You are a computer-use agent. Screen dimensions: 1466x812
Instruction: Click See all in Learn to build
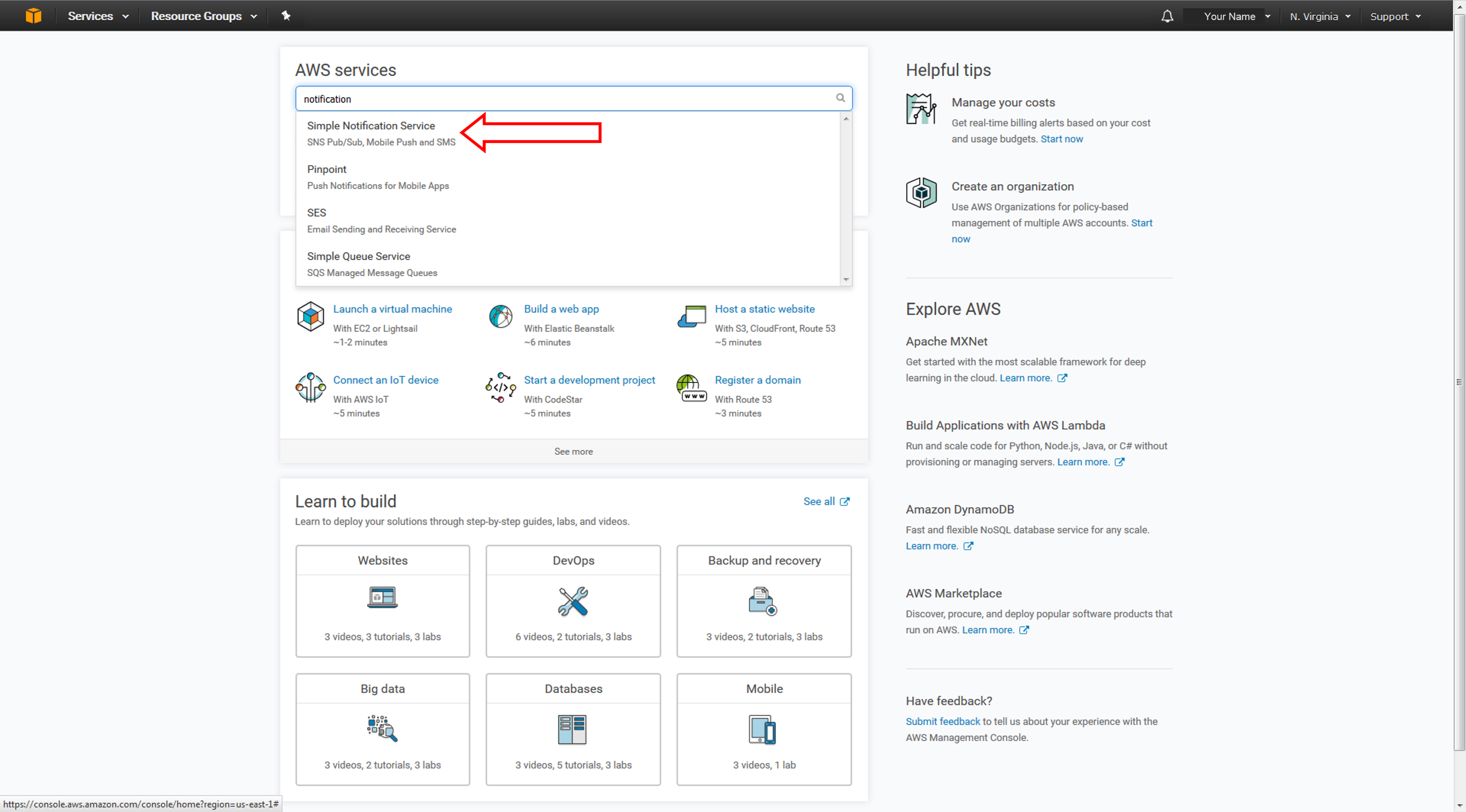(819, 501)
